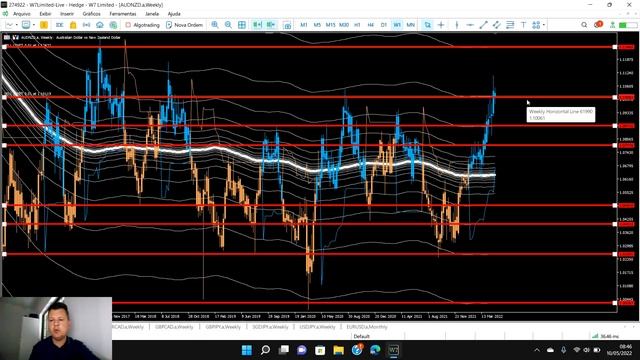Viewport: 640px width, 360px height.
Task: Open the Ajuda menu
Action: click(x=174, y=14)
